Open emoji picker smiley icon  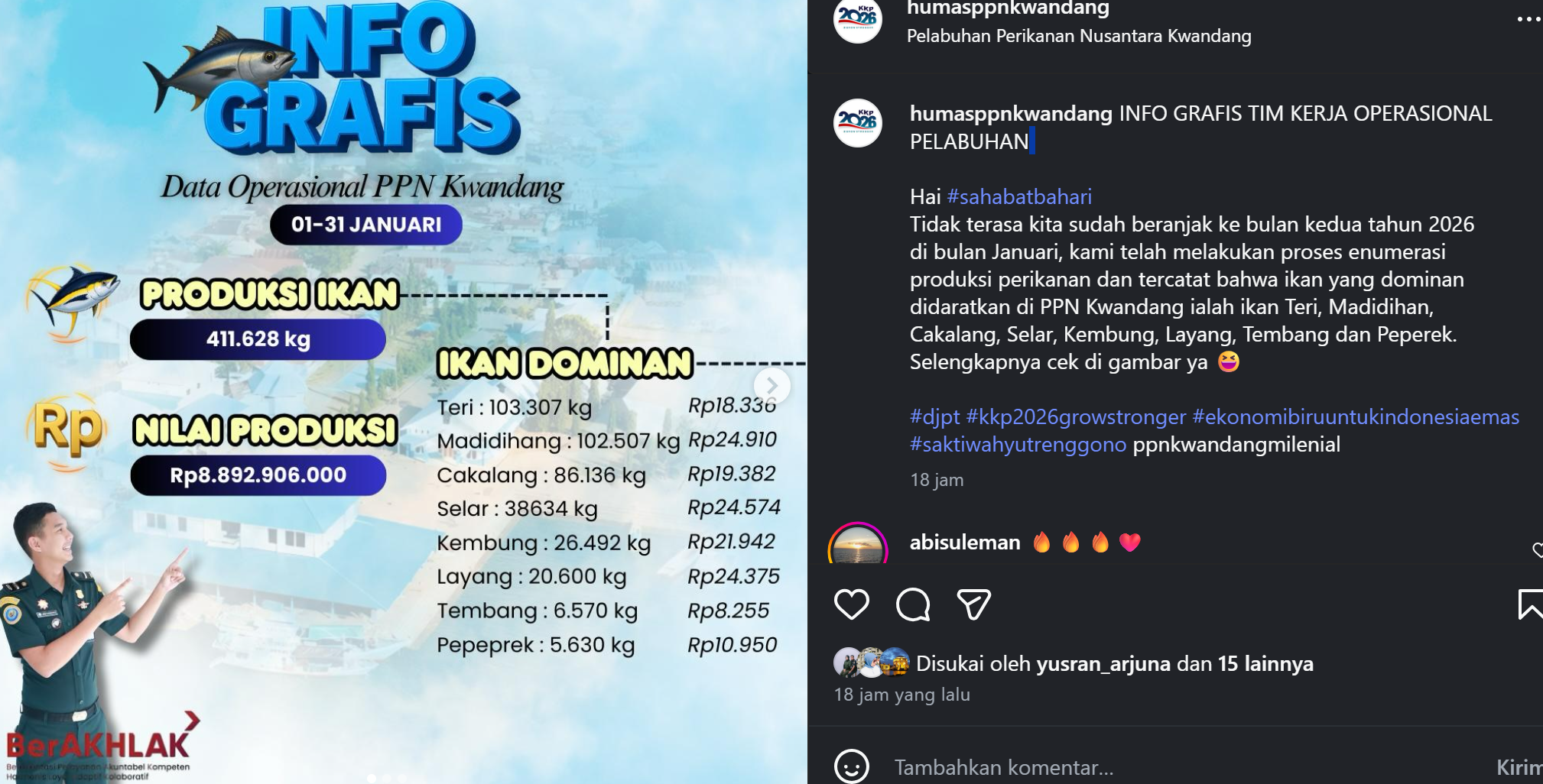coord(851,766)
